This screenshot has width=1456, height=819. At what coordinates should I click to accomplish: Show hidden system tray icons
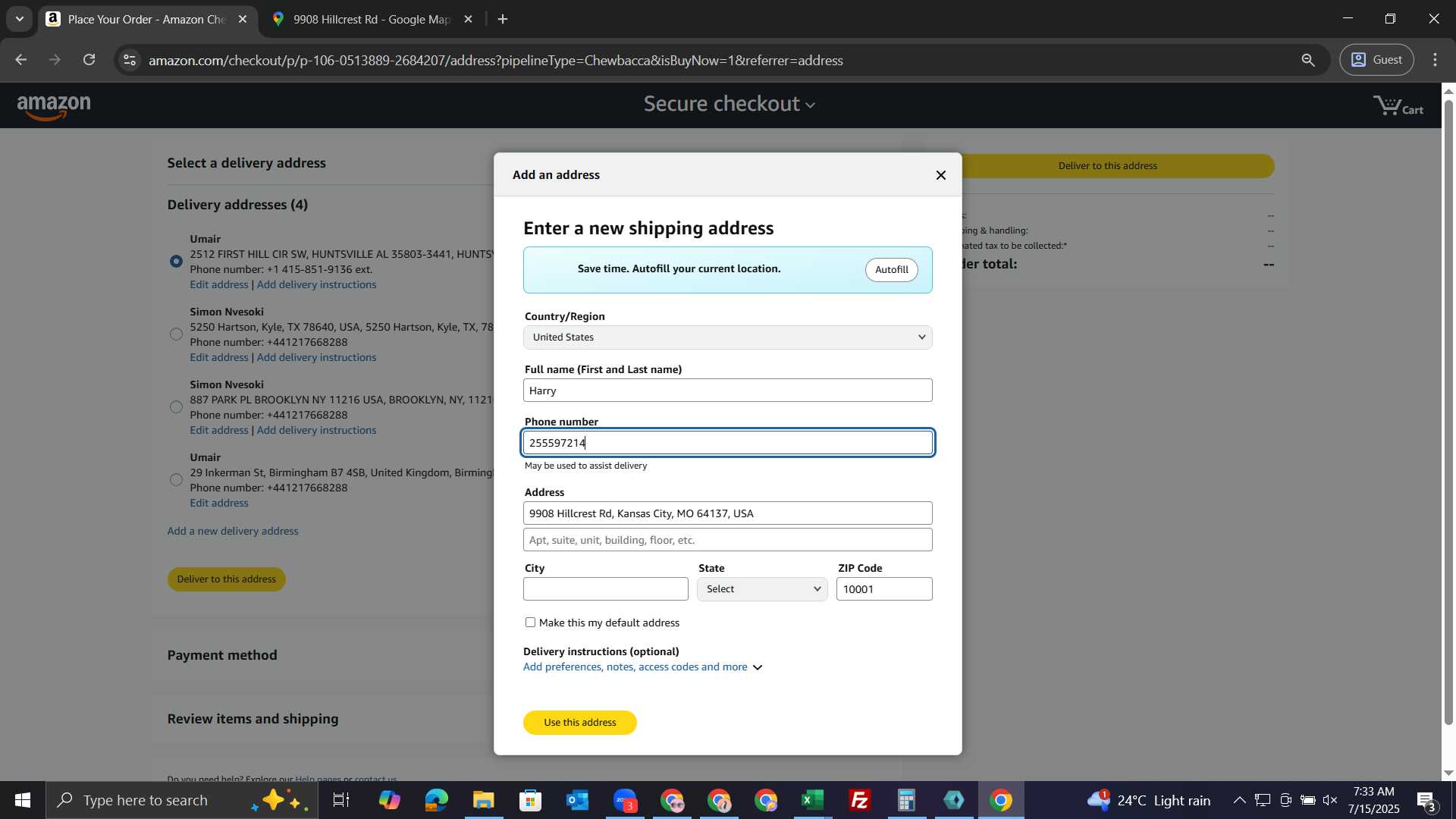(x=1239, y=801)
